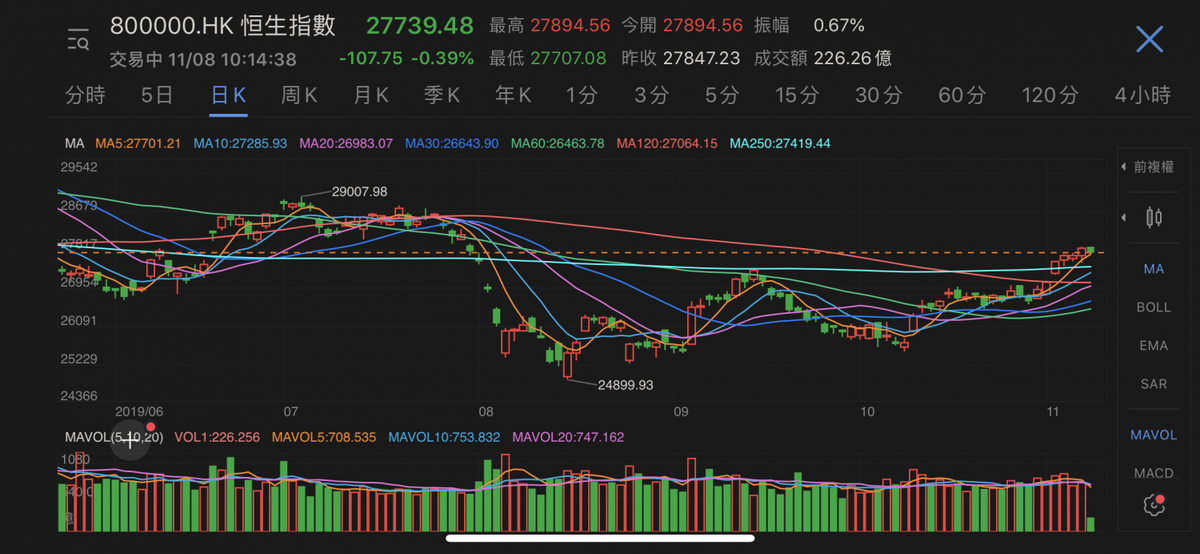Viewport: 1200px width, 554px height.
Task: Tap the 24899.93 low price marker
Action: 625,384
